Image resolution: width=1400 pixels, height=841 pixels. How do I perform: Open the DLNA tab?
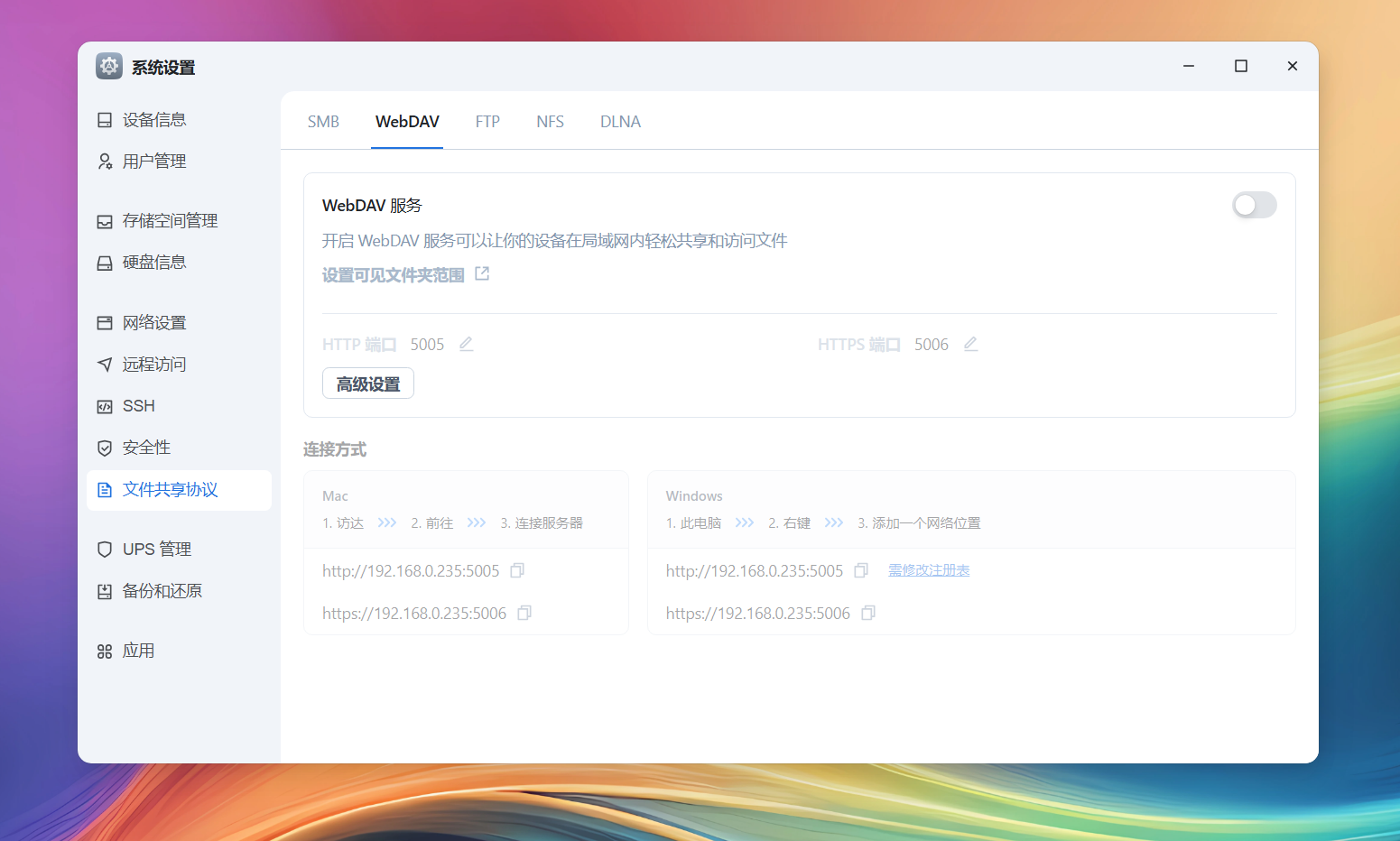click(620, 122)
